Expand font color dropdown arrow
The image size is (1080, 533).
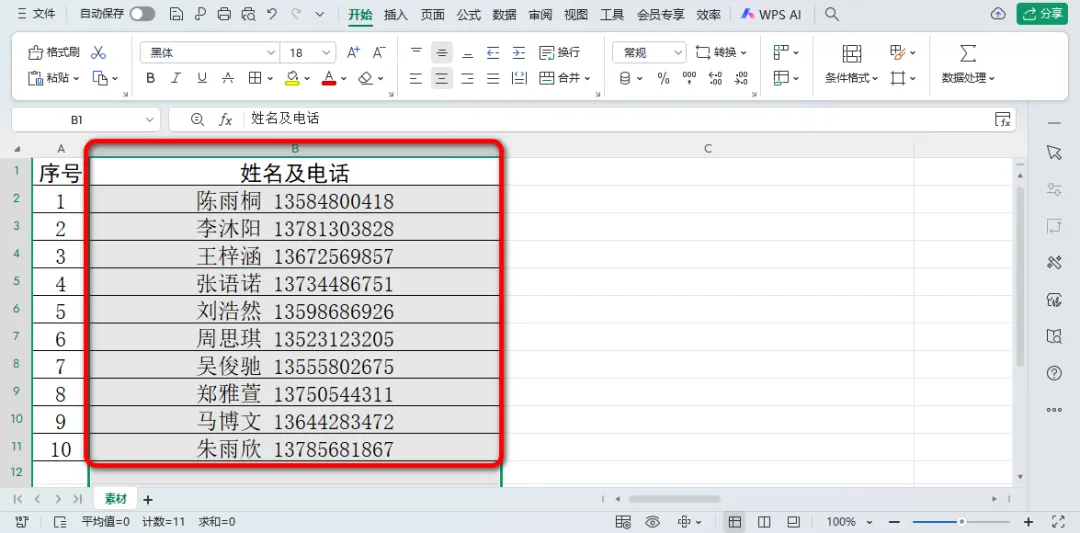344,79
